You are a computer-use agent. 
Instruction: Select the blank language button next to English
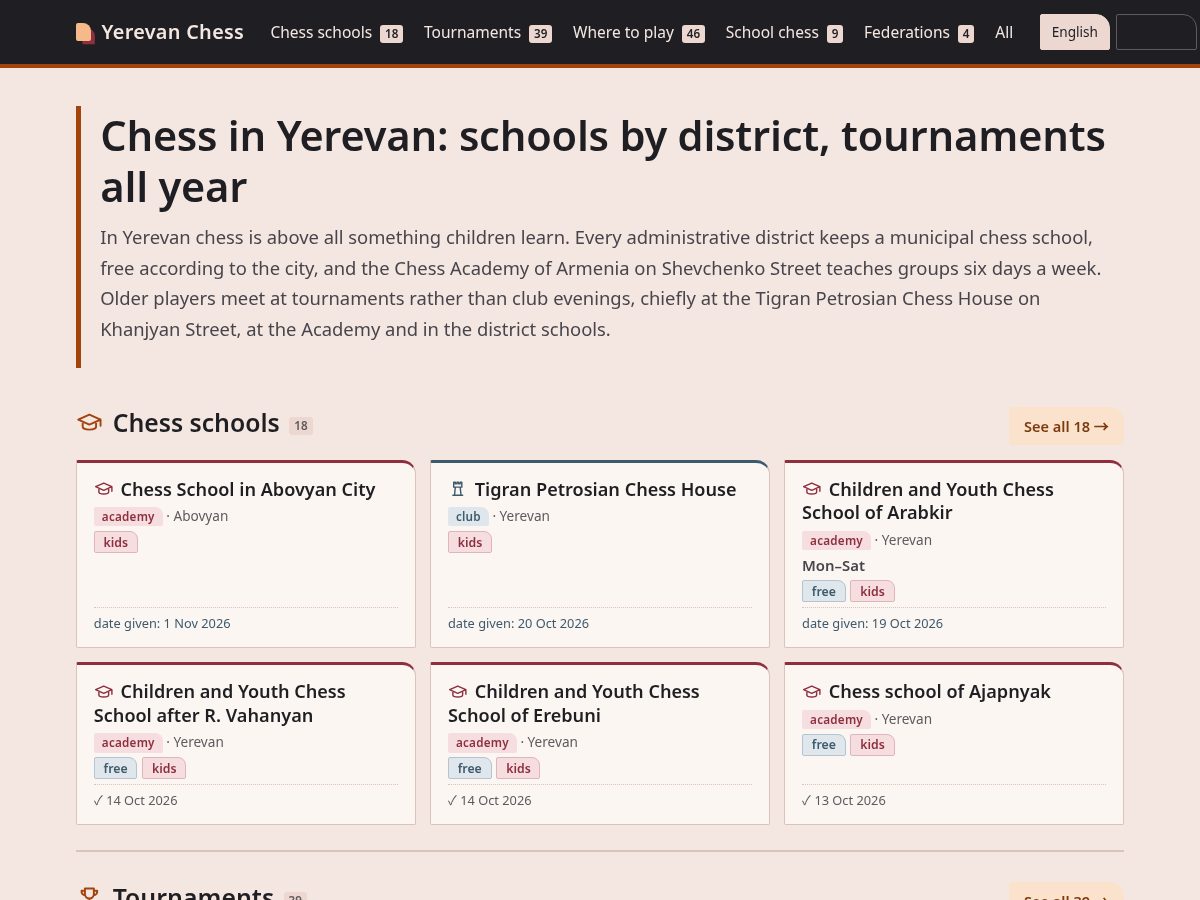point(1156,32)
